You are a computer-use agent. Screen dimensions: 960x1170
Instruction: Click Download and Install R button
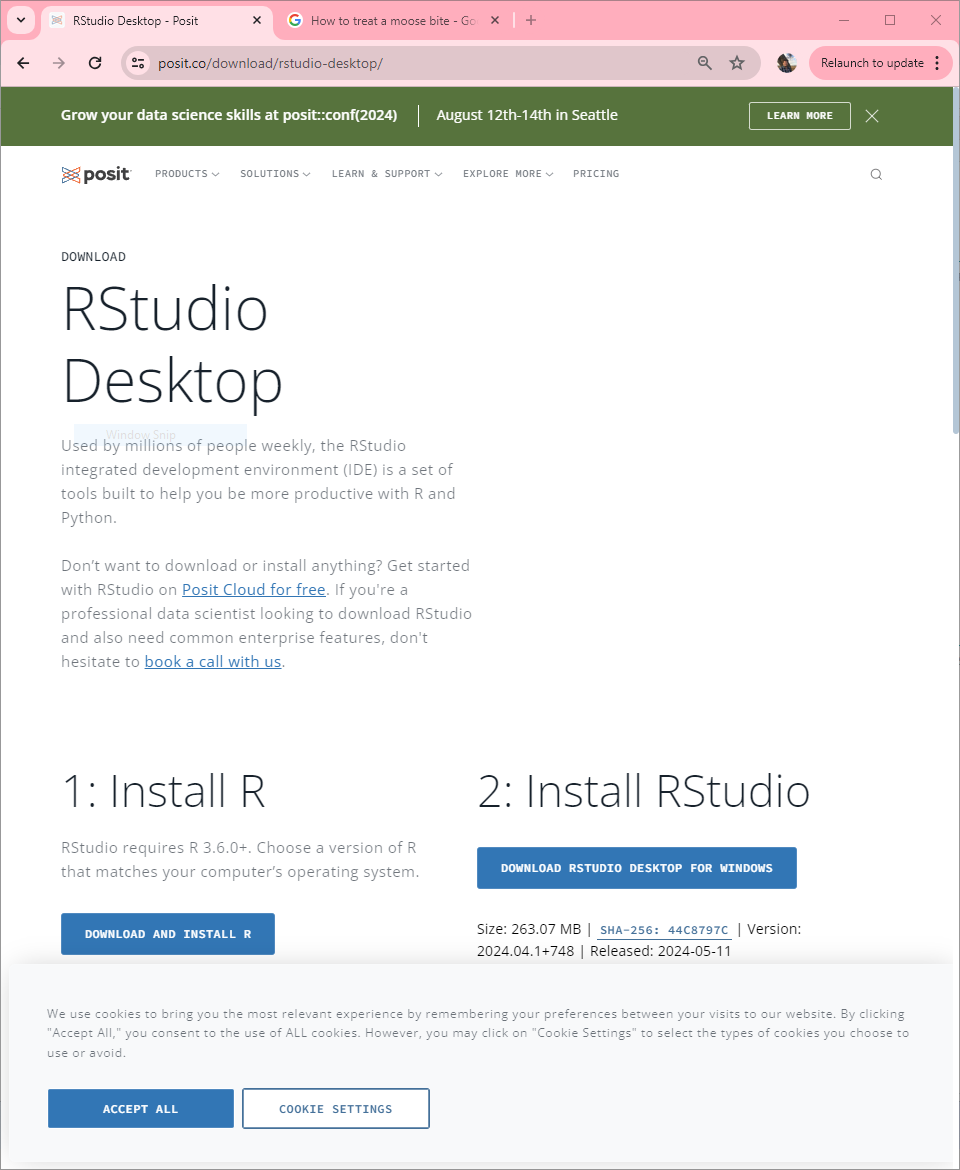(168, 933)
